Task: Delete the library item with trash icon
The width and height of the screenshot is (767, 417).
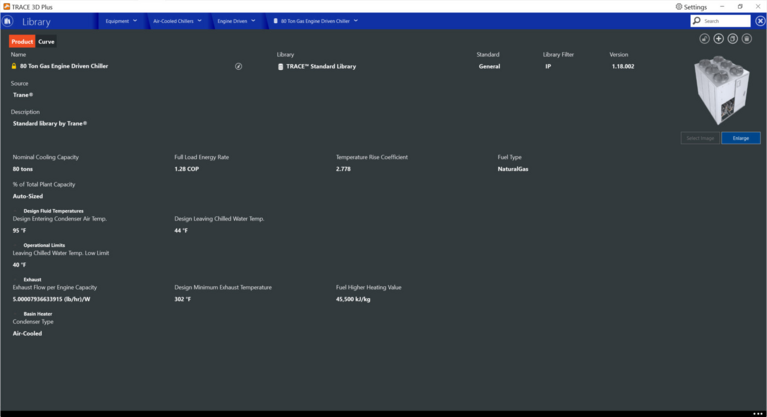Action: [x=747, y=39]
